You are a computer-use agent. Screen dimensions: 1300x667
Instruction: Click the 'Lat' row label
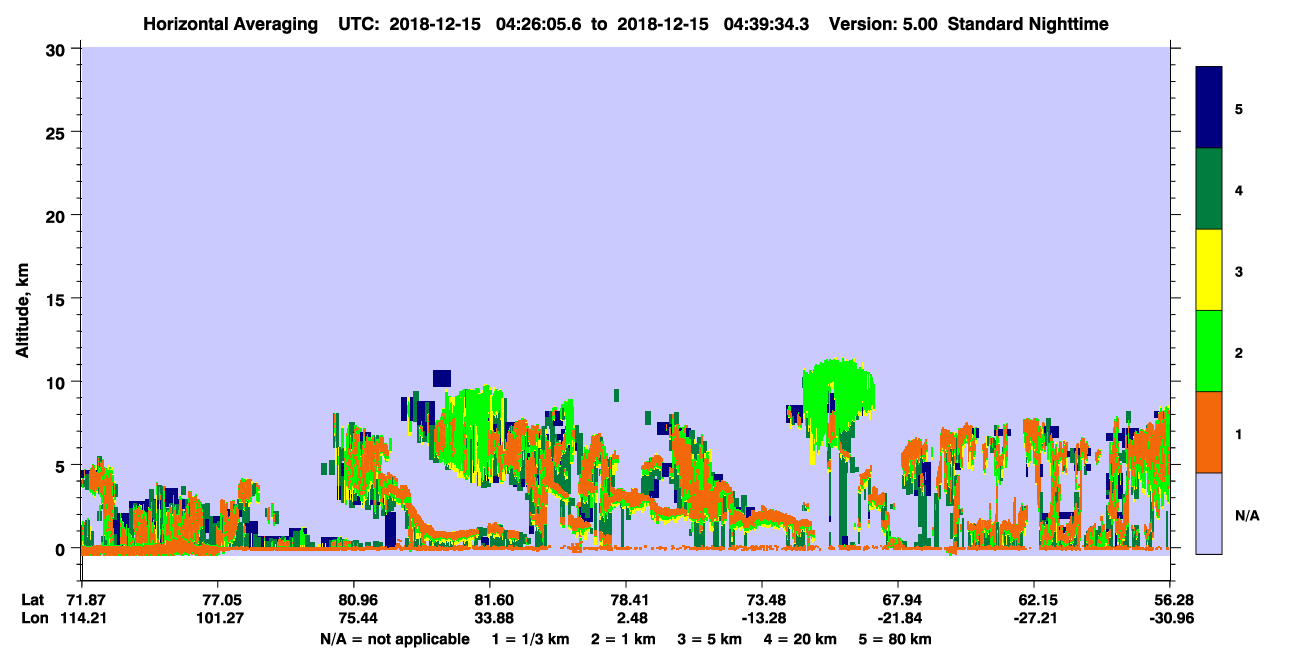[x=32, y=600]
